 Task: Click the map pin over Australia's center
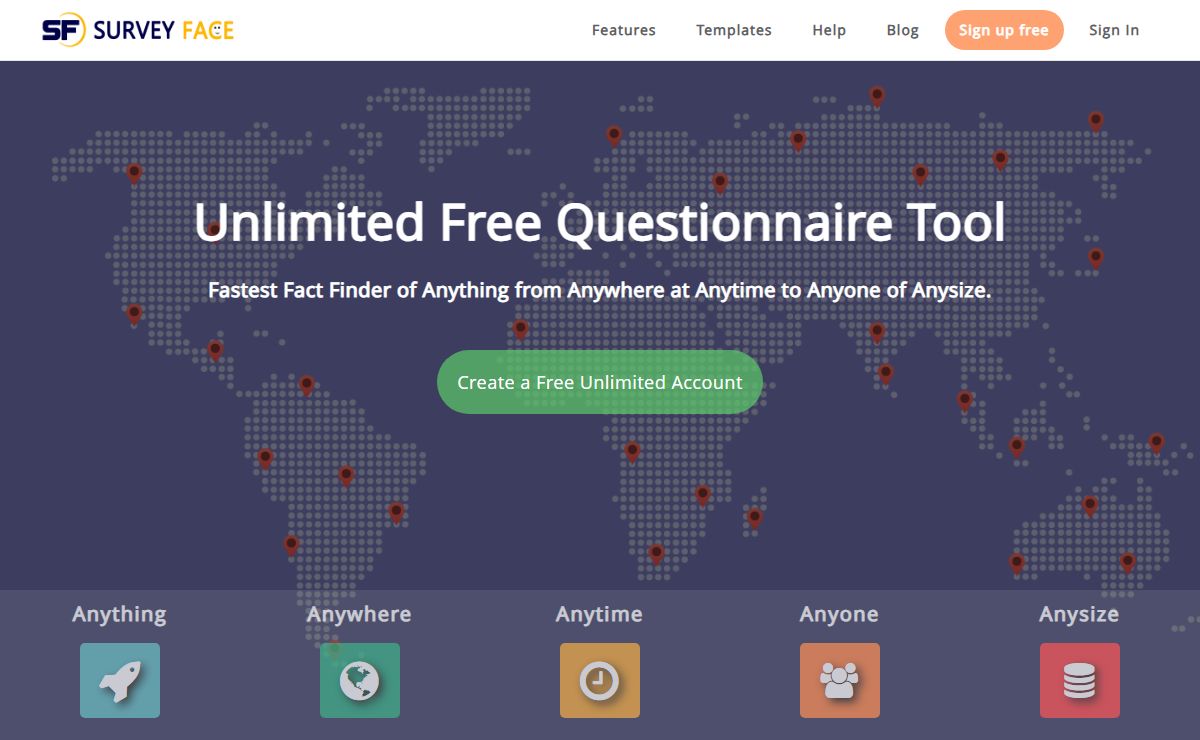click(1090, 504)
